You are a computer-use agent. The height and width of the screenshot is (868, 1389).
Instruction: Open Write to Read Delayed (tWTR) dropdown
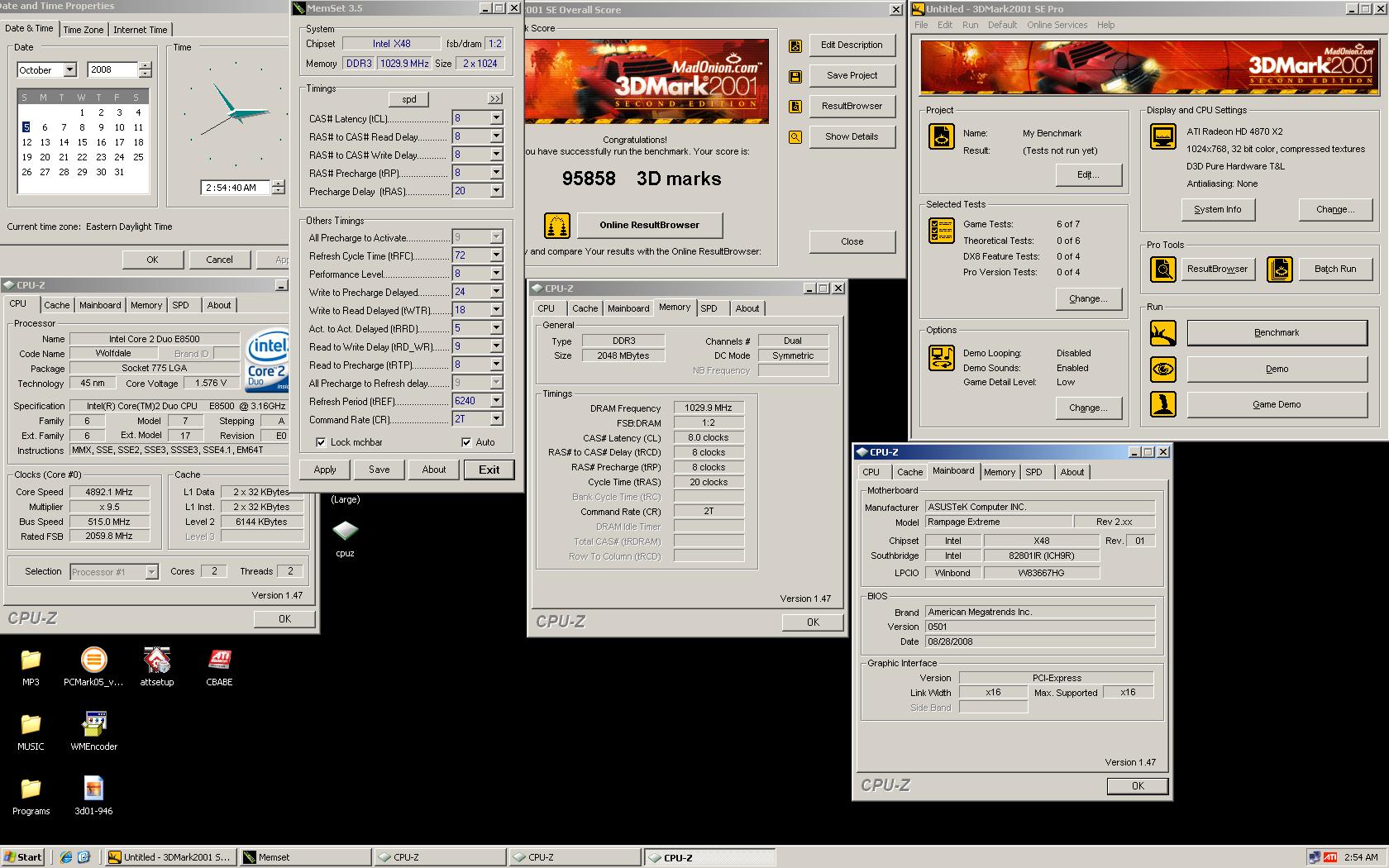coord(496,310)
